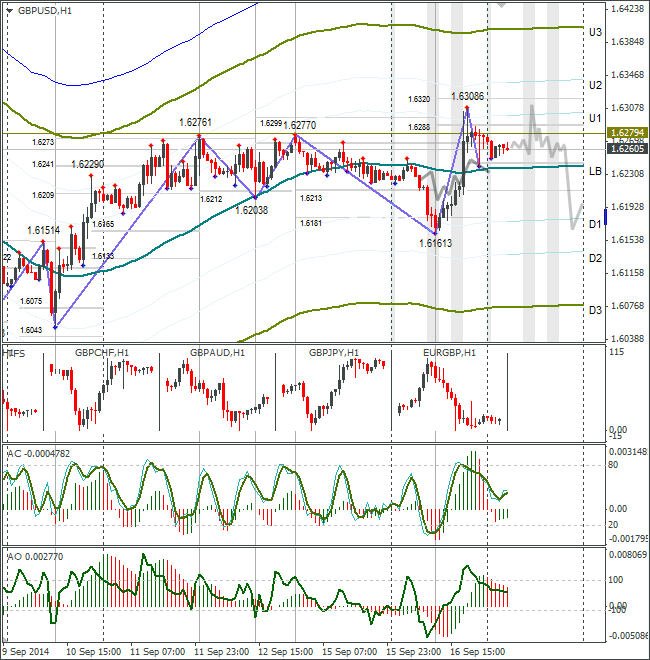Click the time label 11 Sep 23:00
Image resolution: width=650 pixels, height=660 pixels.
tap(221, 652)
